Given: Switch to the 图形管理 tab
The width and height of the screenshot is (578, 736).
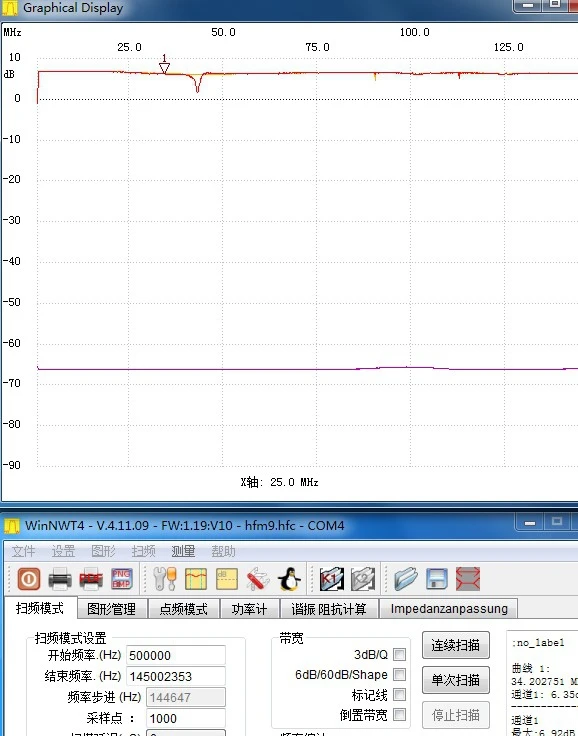Looking at the screenshot, I should (112, 609).
